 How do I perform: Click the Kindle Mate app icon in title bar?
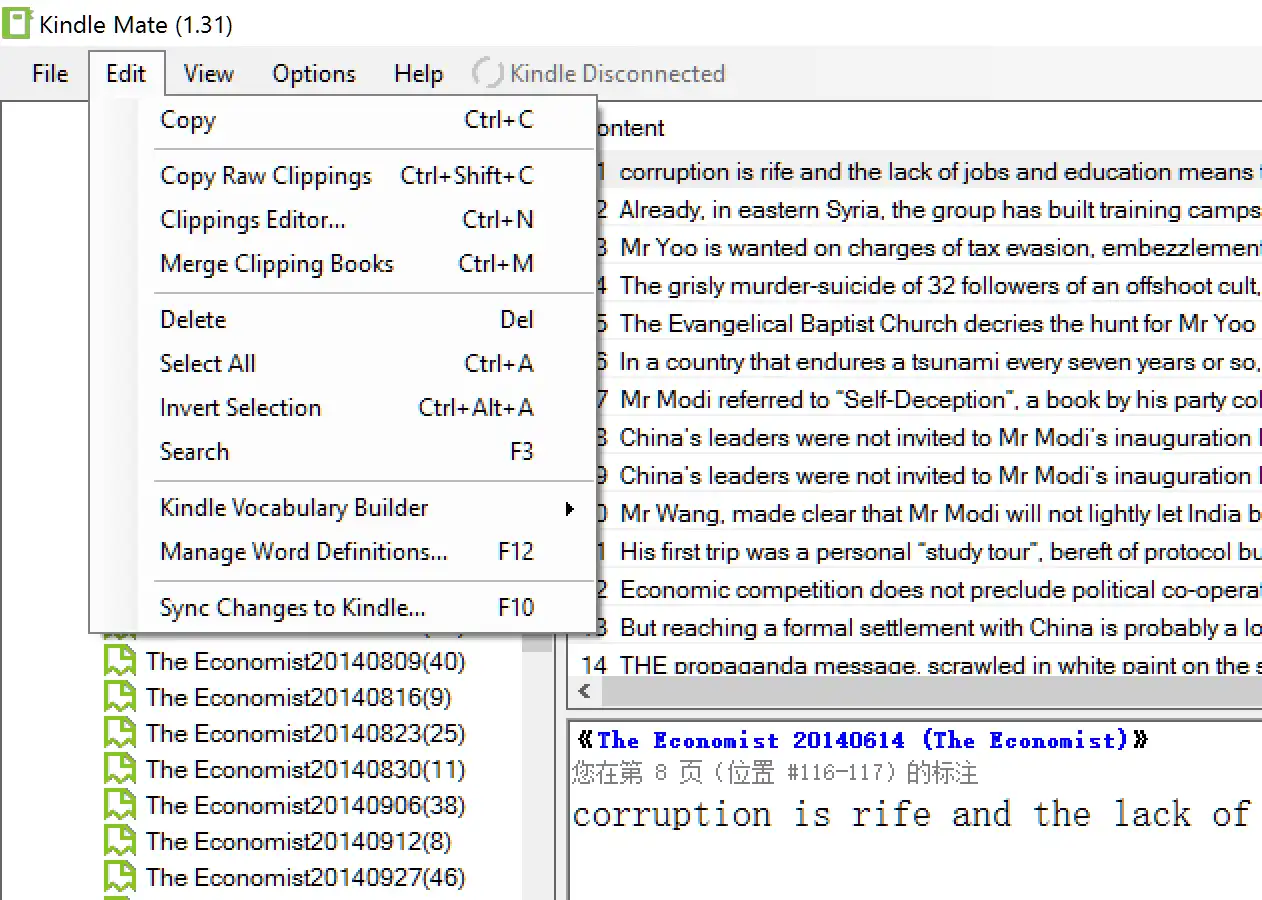[17, 23]
